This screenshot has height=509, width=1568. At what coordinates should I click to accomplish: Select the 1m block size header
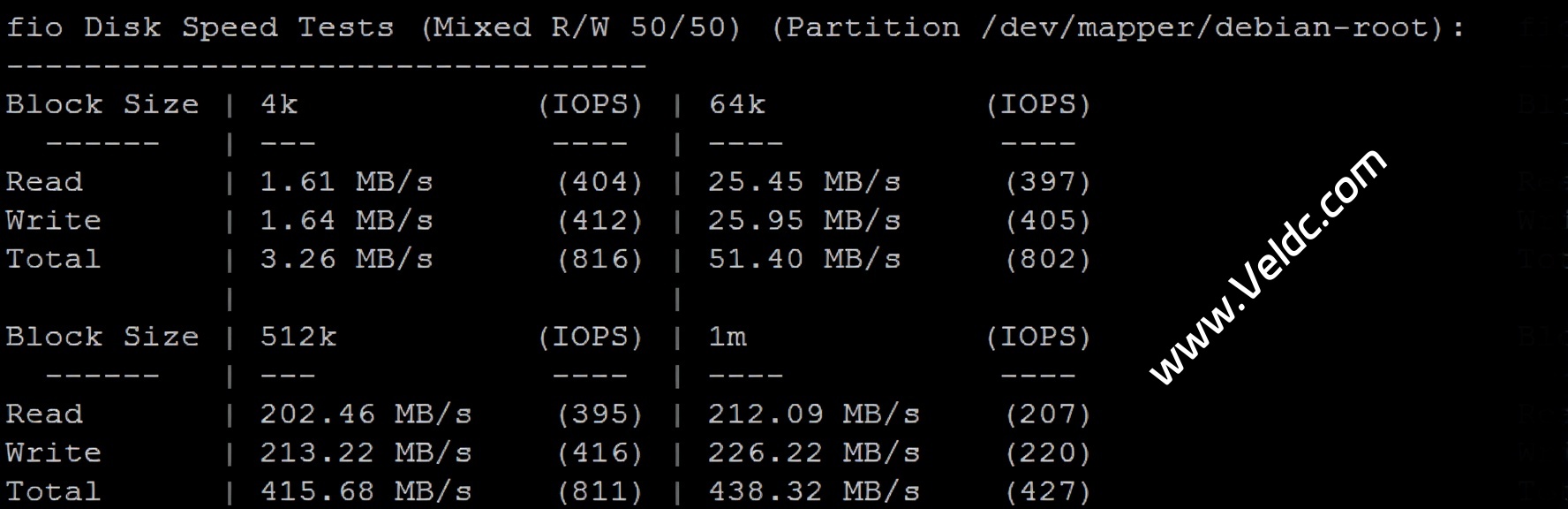pos(727,337)
